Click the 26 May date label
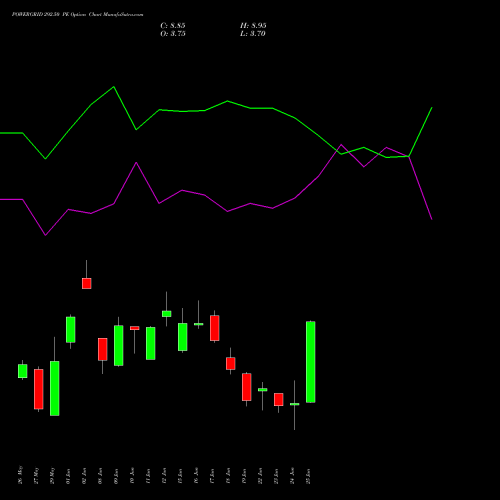500x500 pixels. coord(21,475)
